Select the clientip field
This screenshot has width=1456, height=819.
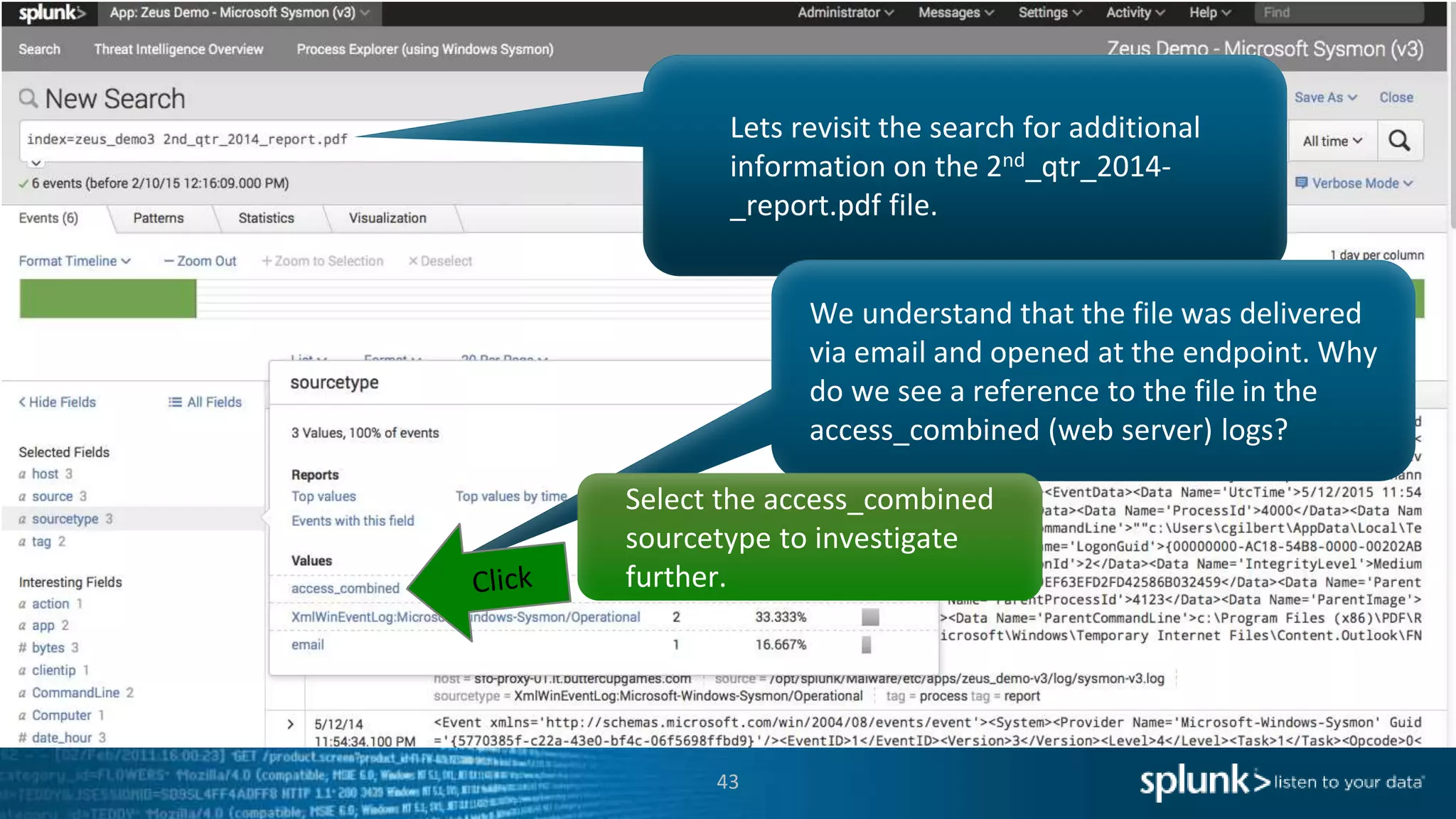[x=53, y=670]
